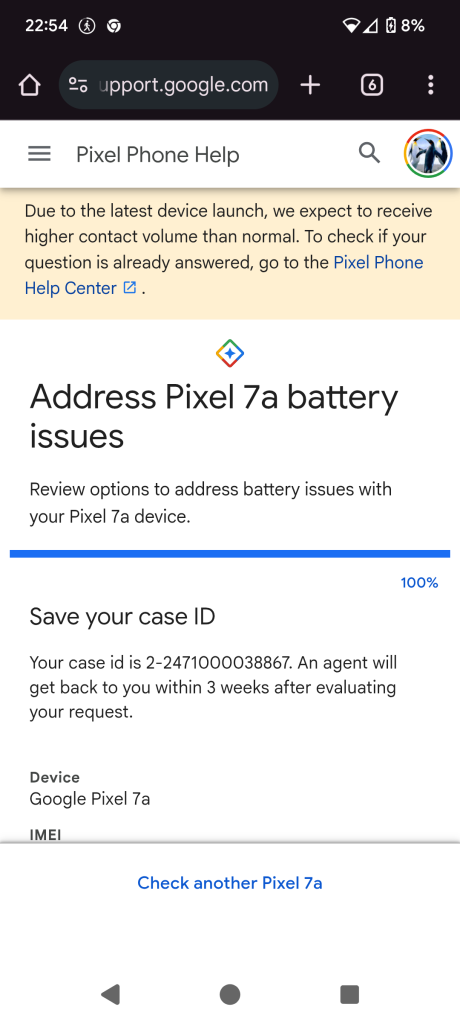Tap Check another Pixel 7a
This screenshot has width=460, height=1024.
pyautogui.click(x=230, y=883)
